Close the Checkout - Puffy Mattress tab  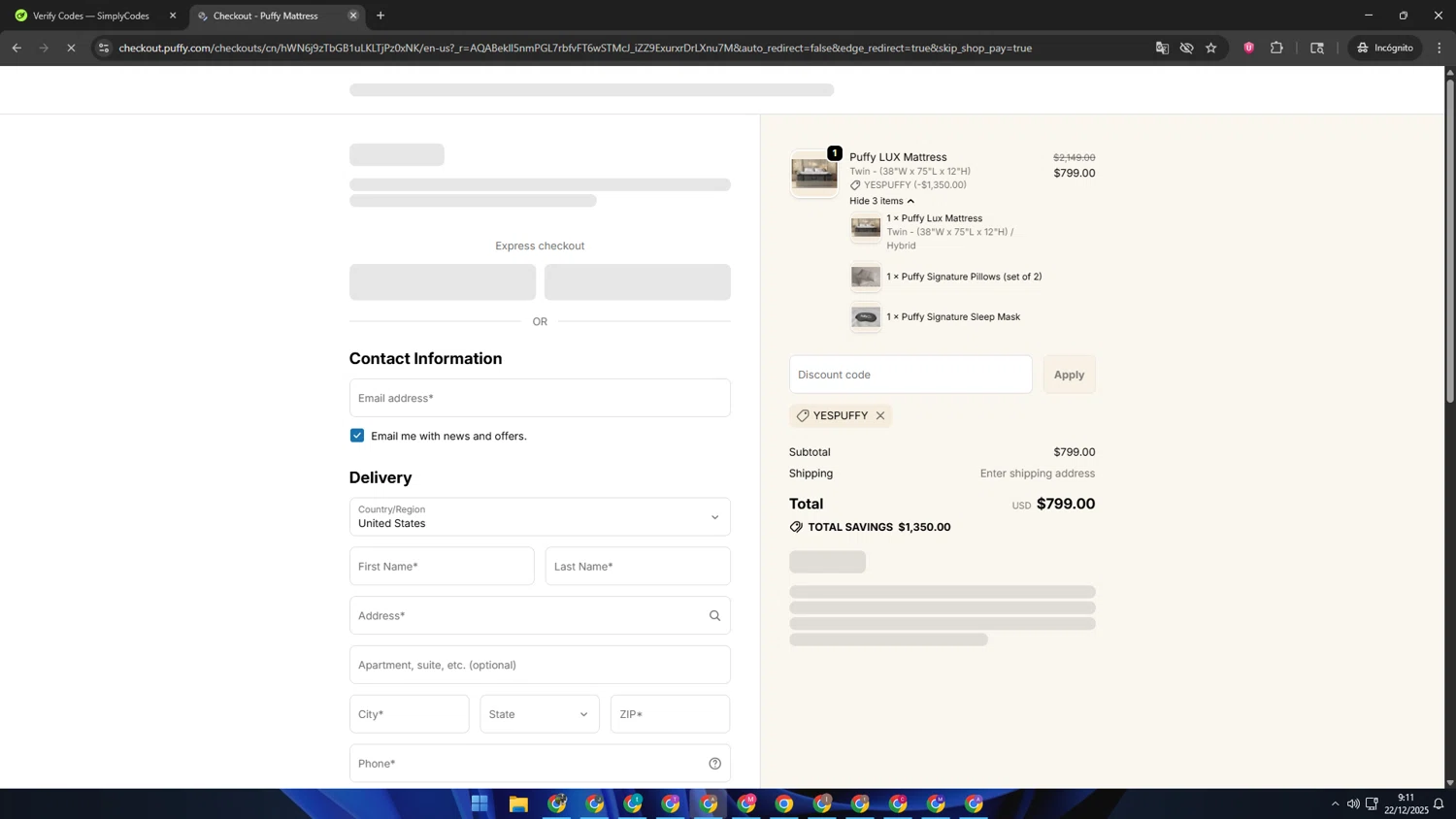(353, 16)
